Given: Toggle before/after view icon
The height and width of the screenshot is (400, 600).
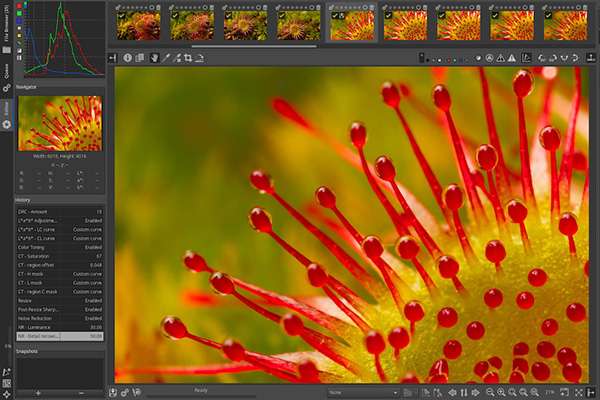Looking at the screenshot, I should [140, 58].
